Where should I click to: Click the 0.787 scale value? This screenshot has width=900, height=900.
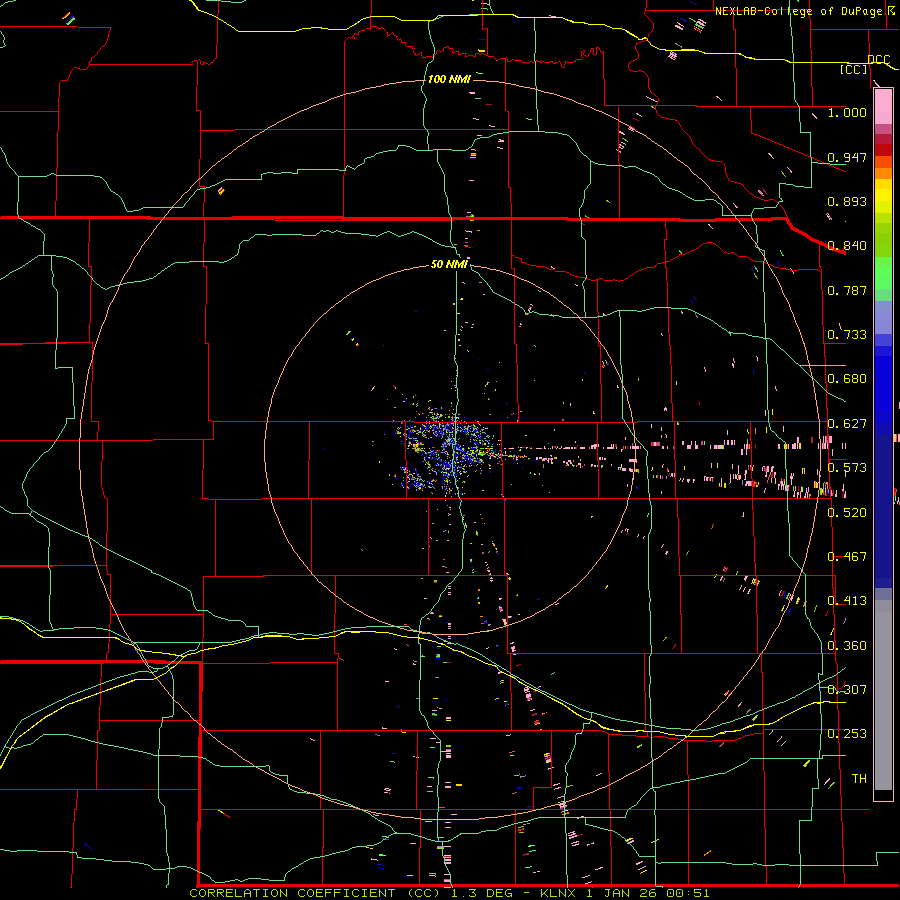(847, 290)
